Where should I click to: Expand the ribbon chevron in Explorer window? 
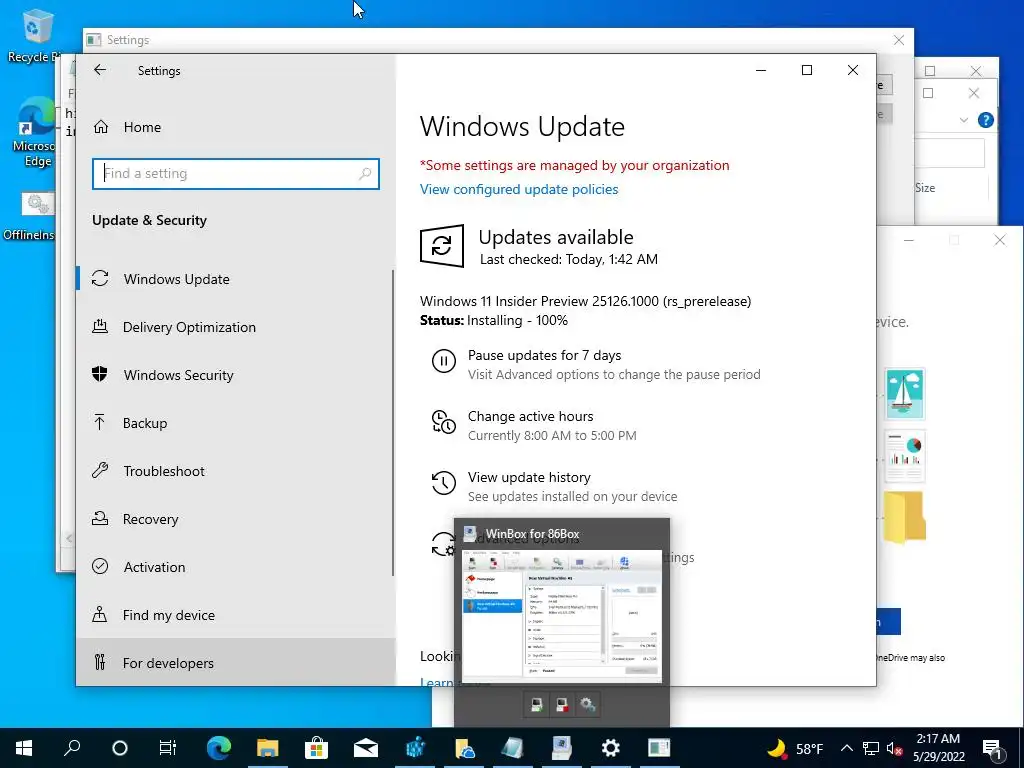click(963, 120)
